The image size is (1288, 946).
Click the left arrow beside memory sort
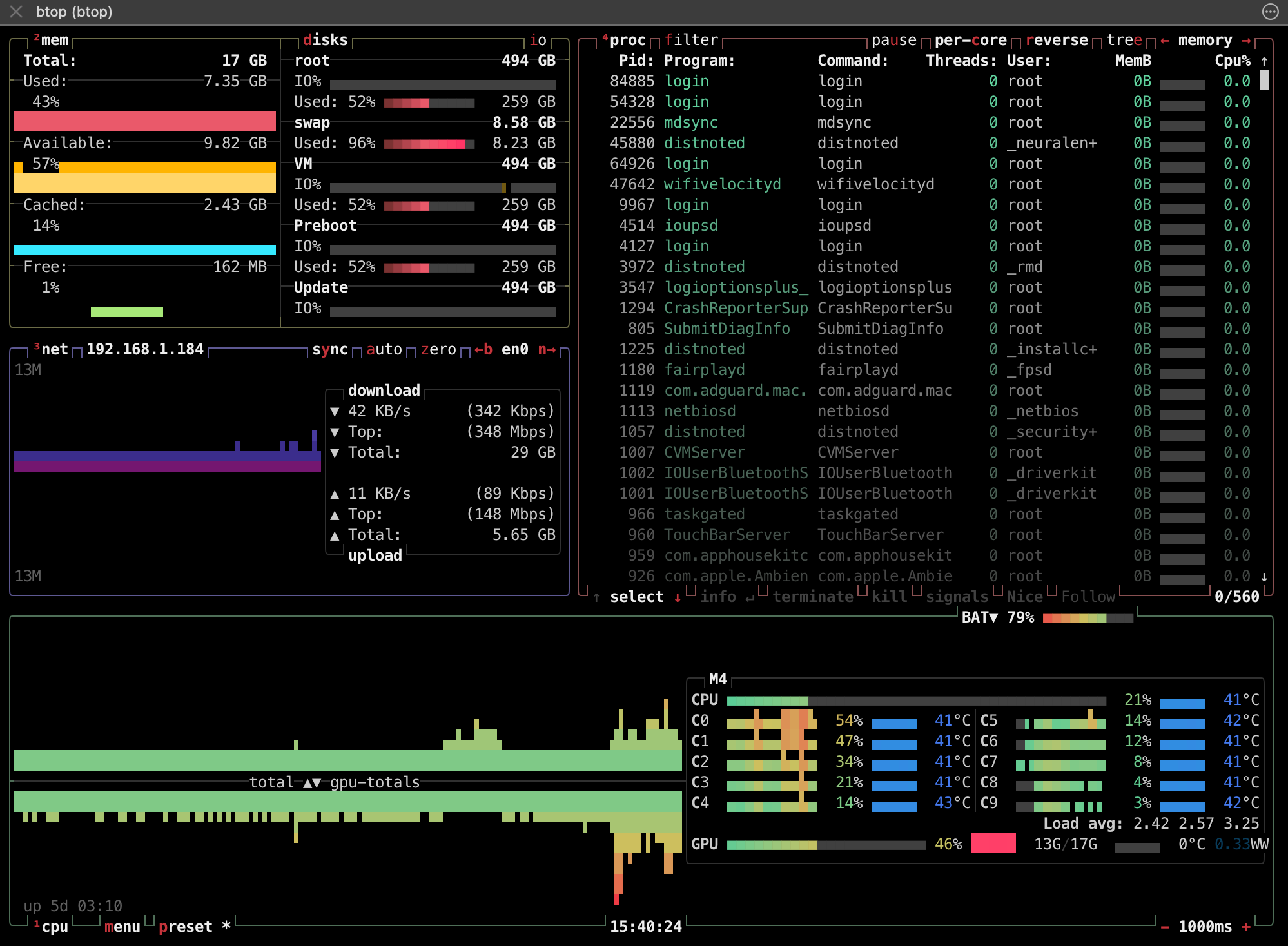point(1164,41)
